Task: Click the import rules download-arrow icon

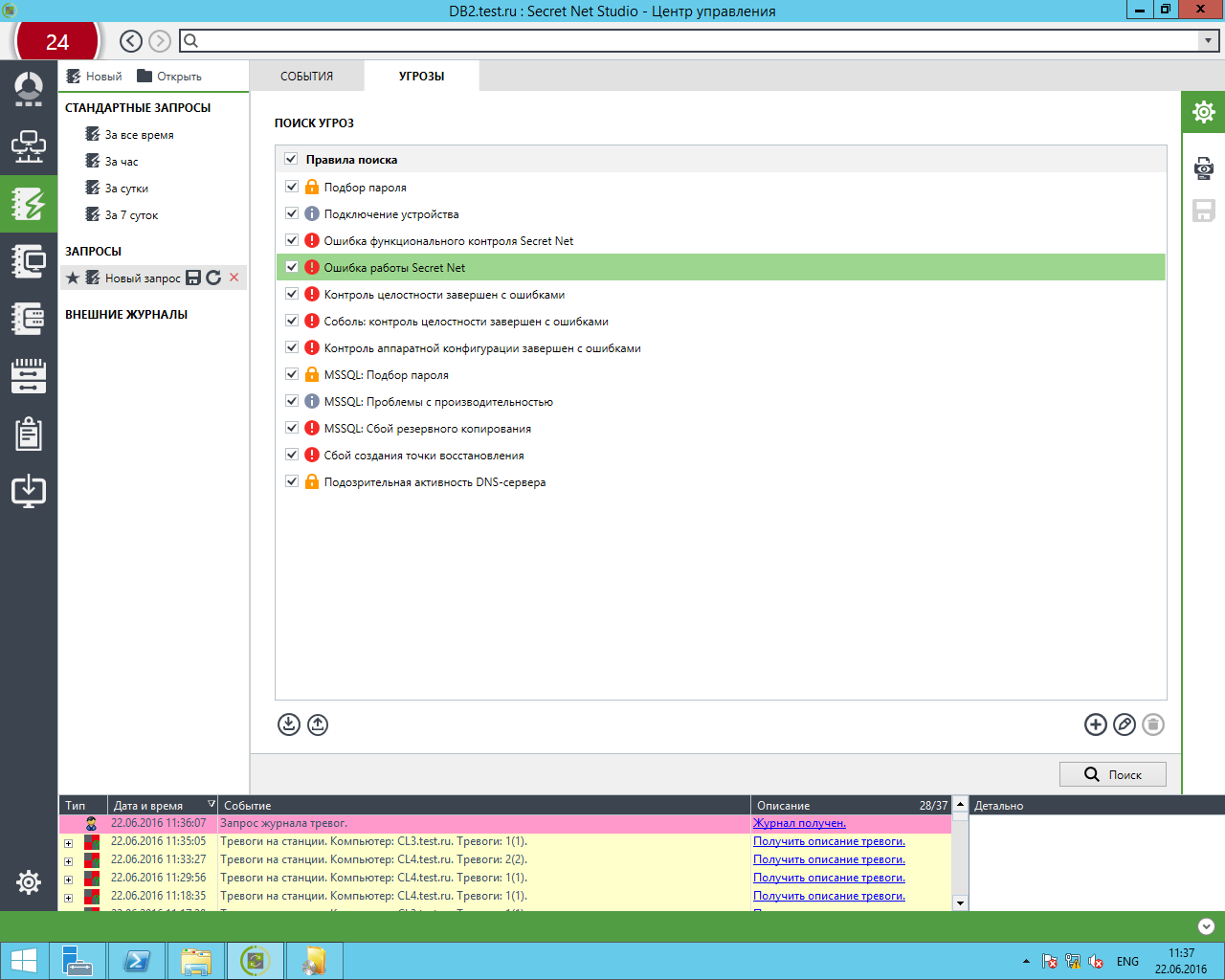Action: 289,724
